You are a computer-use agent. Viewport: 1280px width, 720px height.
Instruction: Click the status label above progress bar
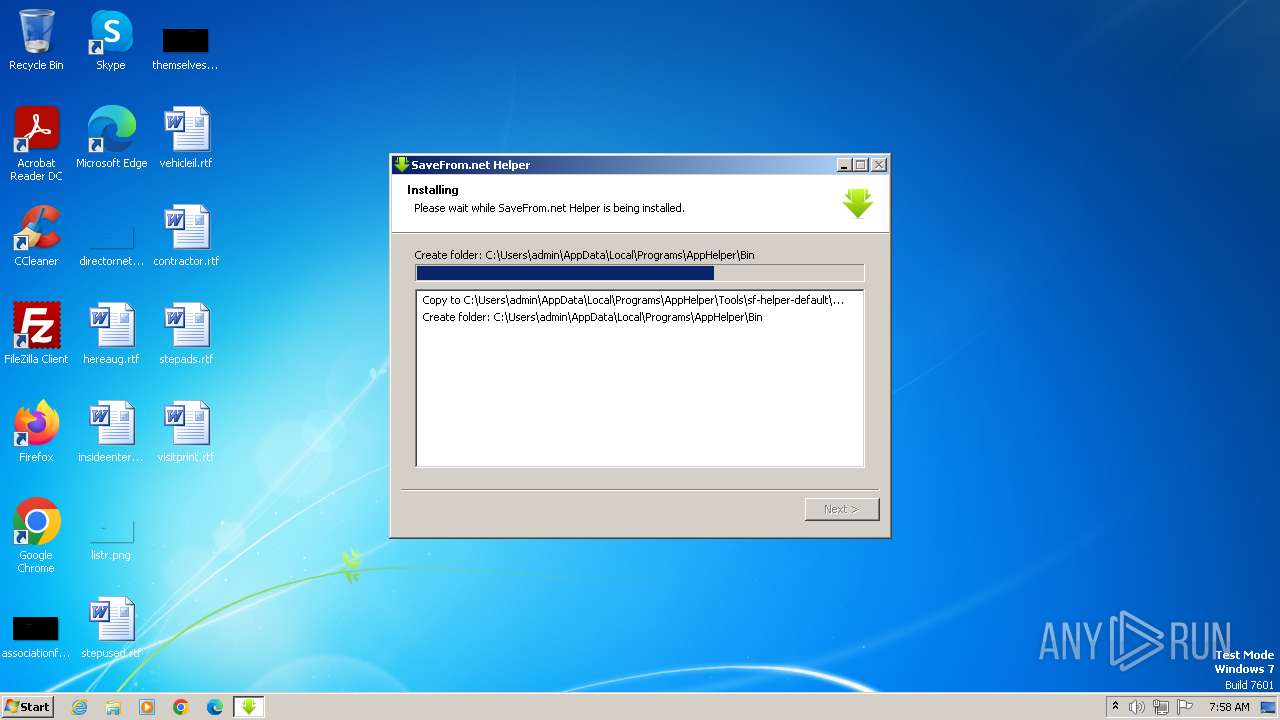(x=584, y=255)
